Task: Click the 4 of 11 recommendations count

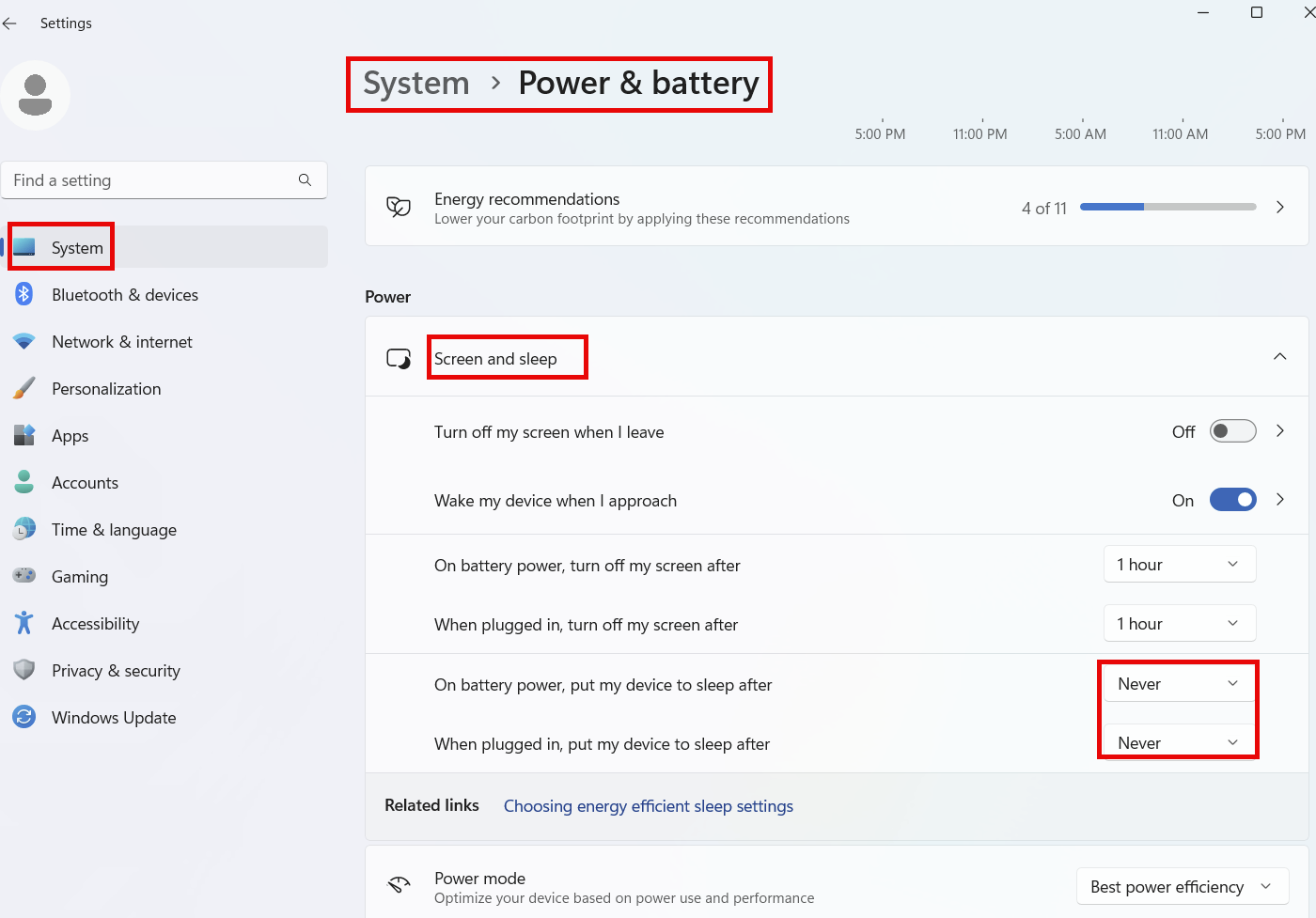Action: [x=1044, y=209]
